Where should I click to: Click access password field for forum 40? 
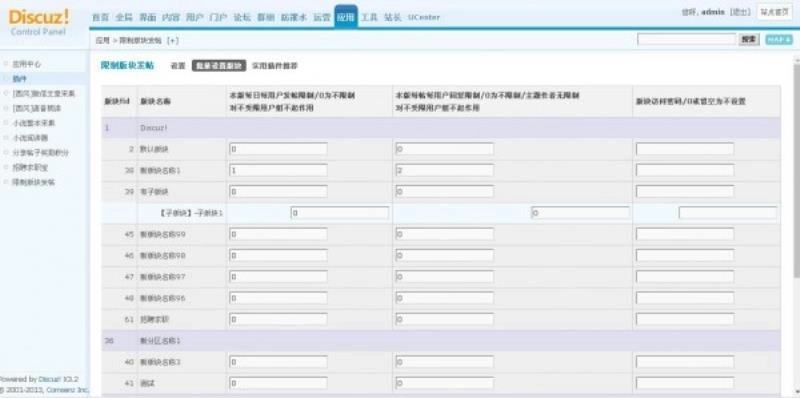point(685,362)
